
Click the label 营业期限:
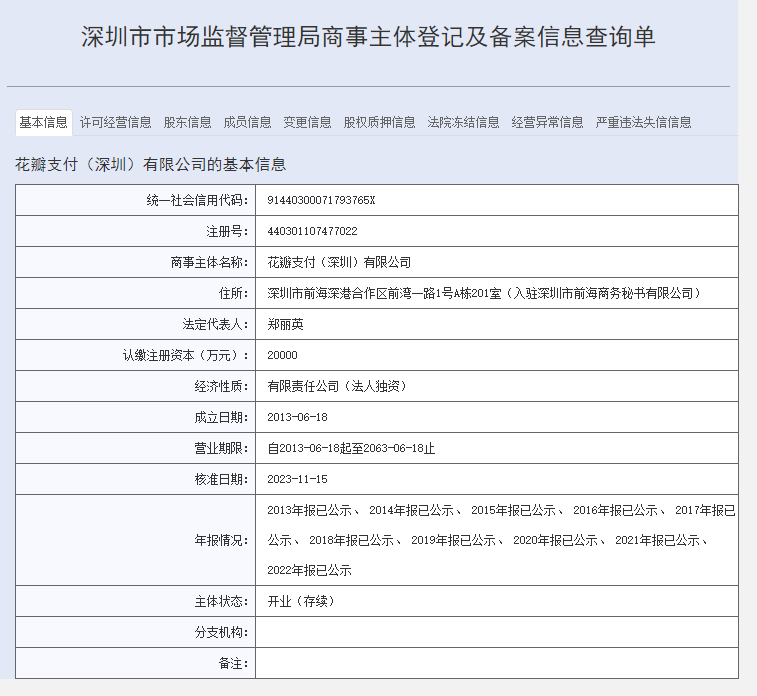(222, 448)
